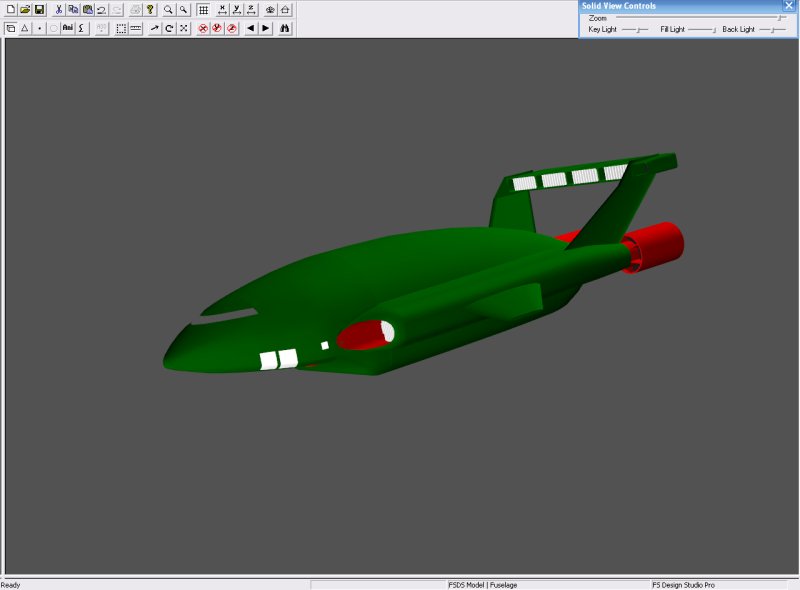This screenshot has height=590, width=800.
Task: Click the Paste clipboard icon
Action: click(87, 9)
